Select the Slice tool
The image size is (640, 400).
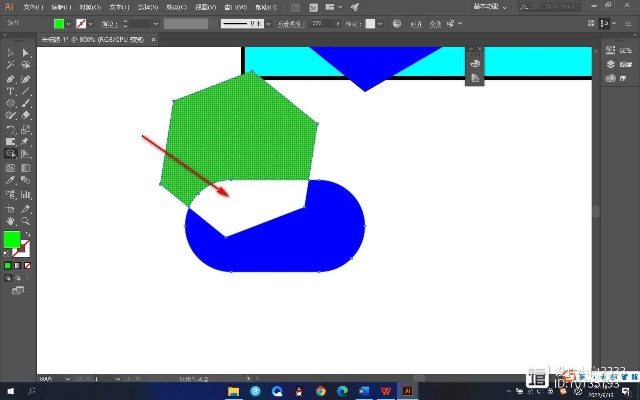[x=25, y=209]
